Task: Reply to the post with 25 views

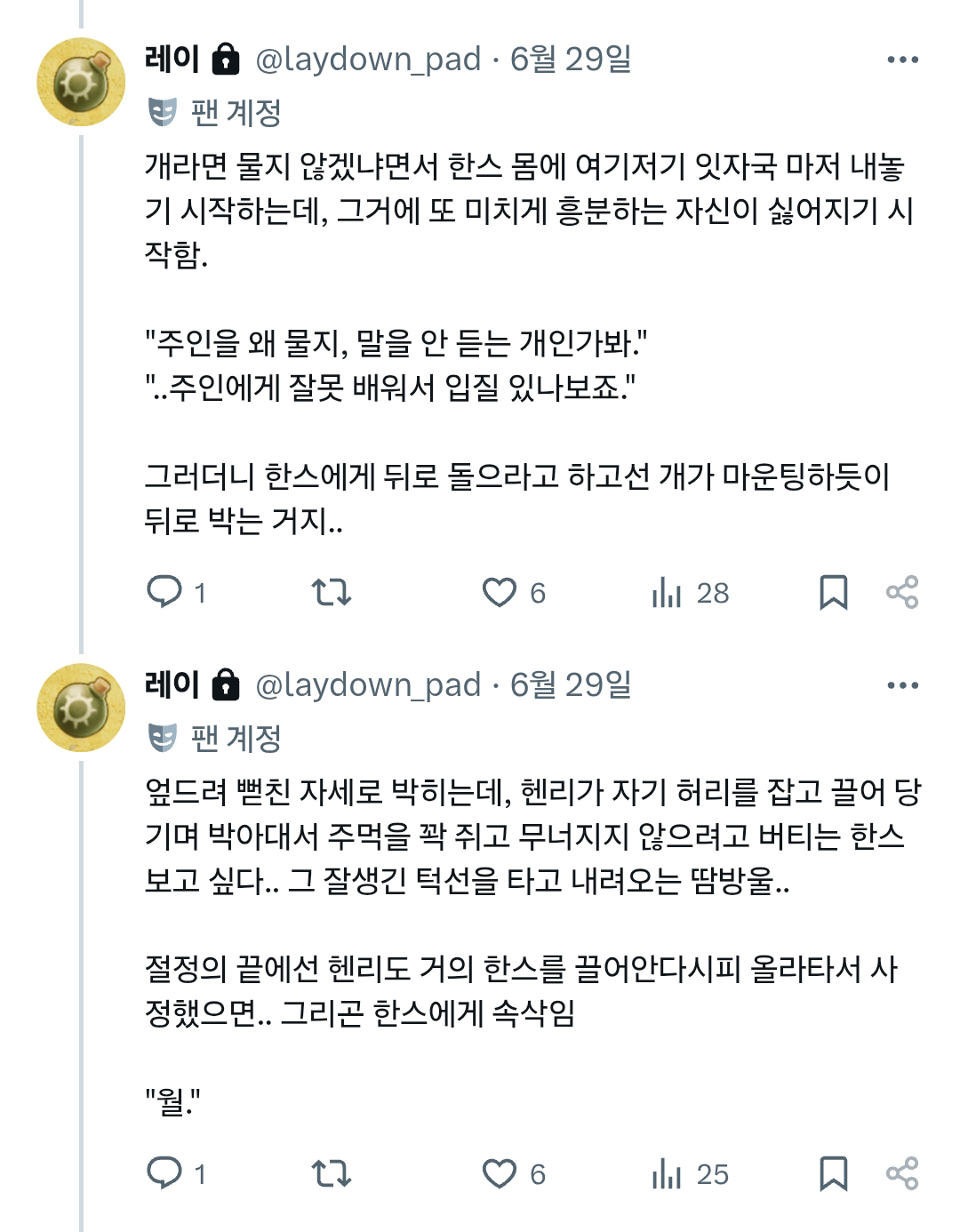Action: (x=164, y=1173)
